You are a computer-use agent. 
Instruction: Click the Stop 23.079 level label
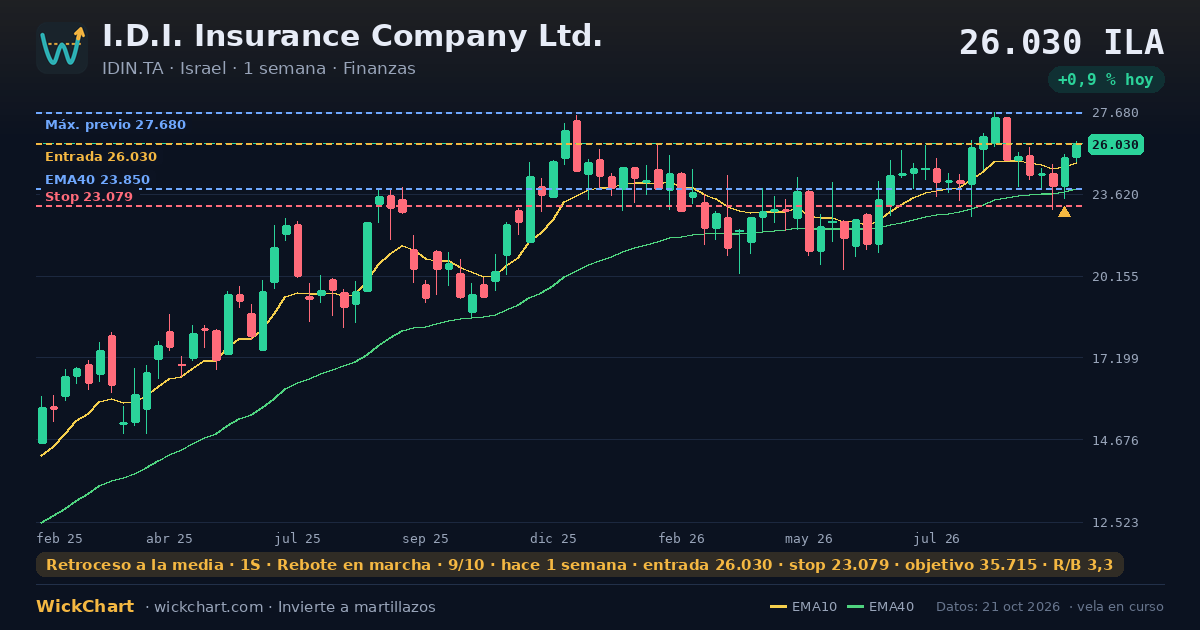pyautogui.click(x=89, y=197)
